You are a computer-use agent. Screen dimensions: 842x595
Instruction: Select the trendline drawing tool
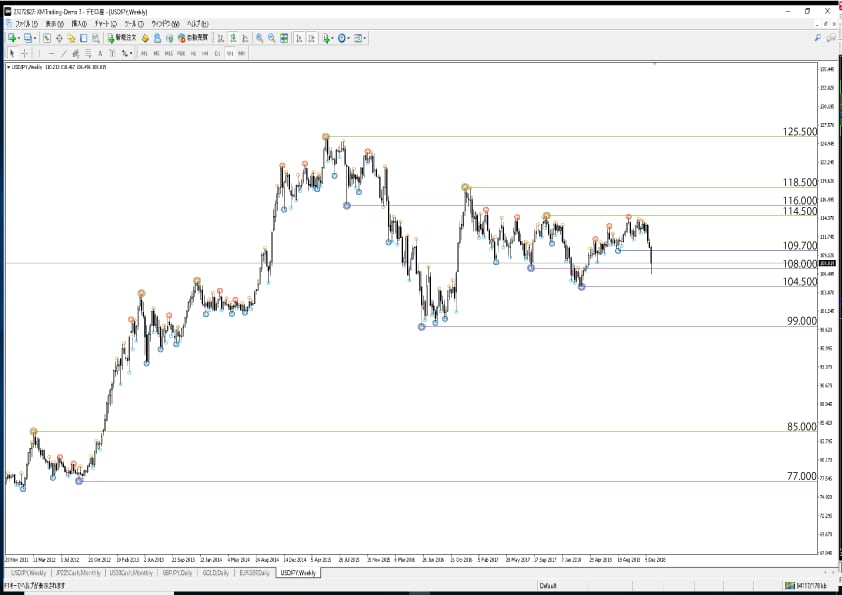pyautogui.click(x=63, y=53)
